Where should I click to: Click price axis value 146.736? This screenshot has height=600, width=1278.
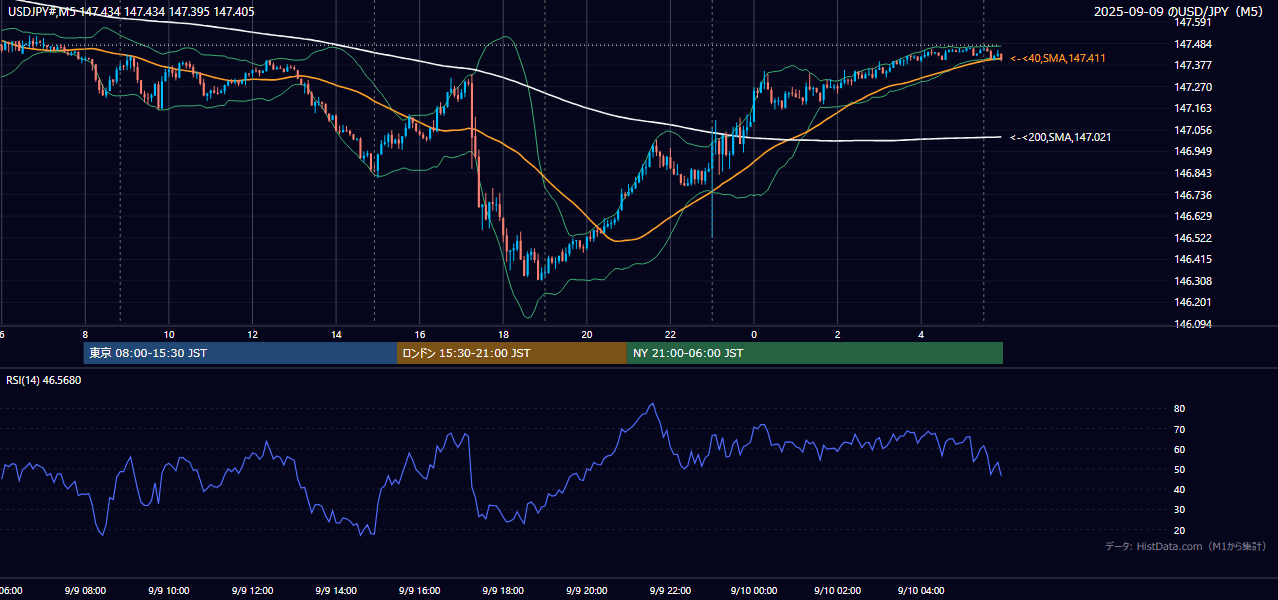pos(1193,195)
